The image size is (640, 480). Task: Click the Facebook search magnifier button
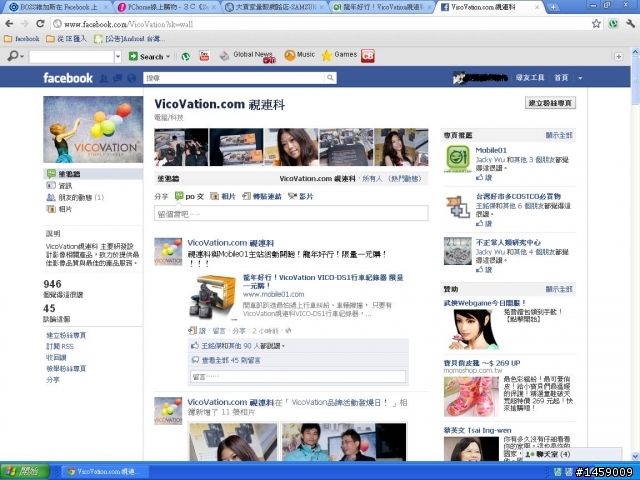pyautogui.click(x=330, y=78)
